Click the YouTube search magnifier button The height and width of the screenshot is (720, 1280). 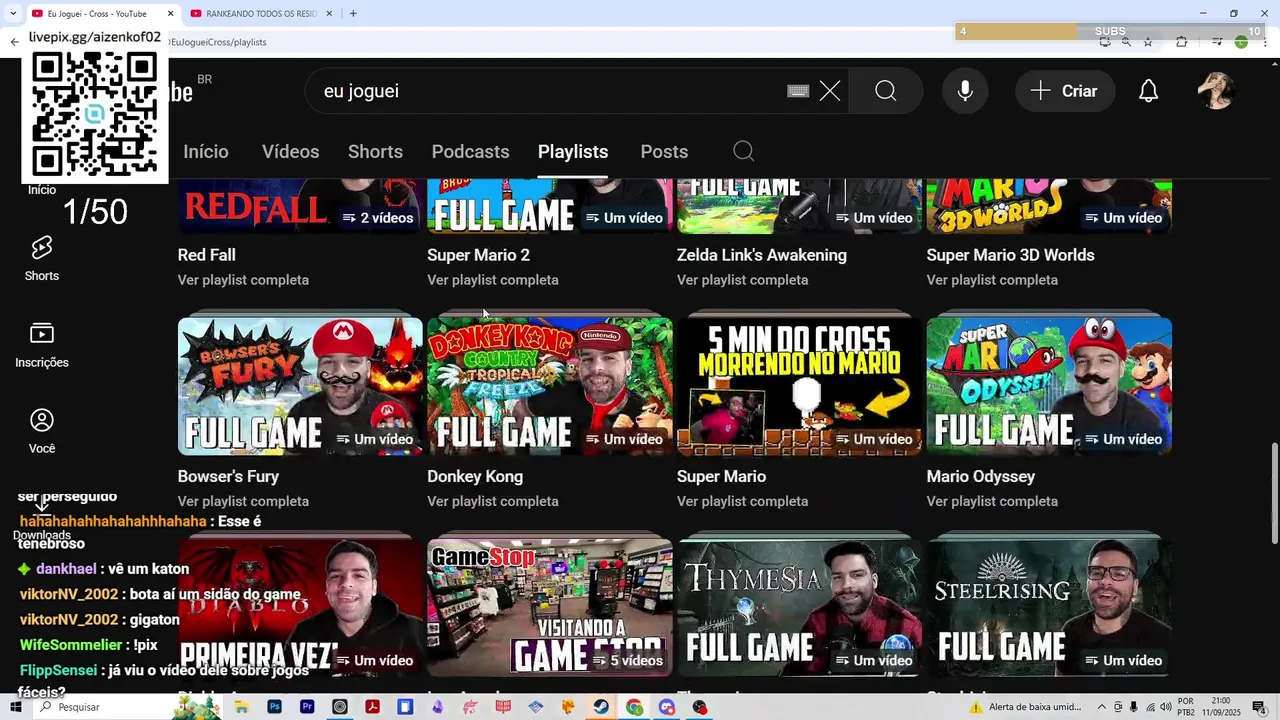pyautogui.click(x=886, y=91)
